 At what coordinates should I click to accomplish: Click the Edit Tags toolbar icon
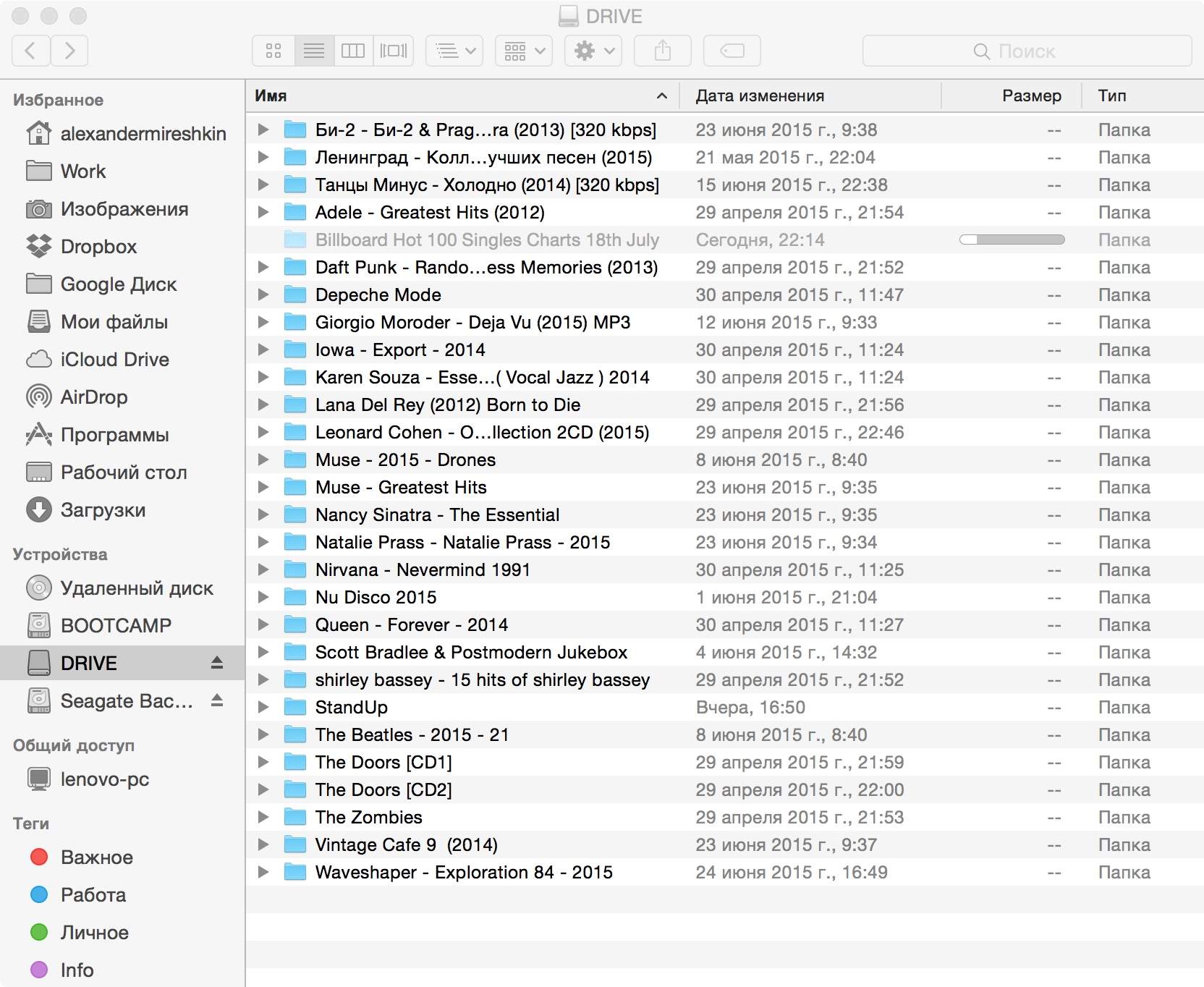pos(732,51)
